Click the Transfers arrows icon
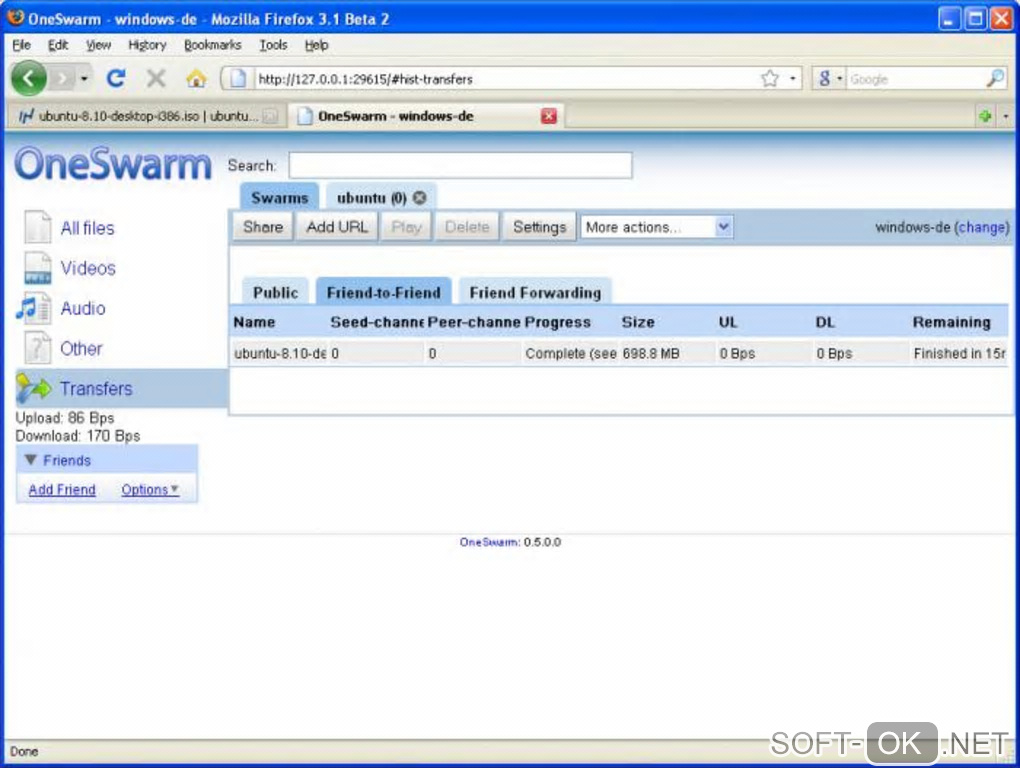1020x768 pixels. point(33,388)
